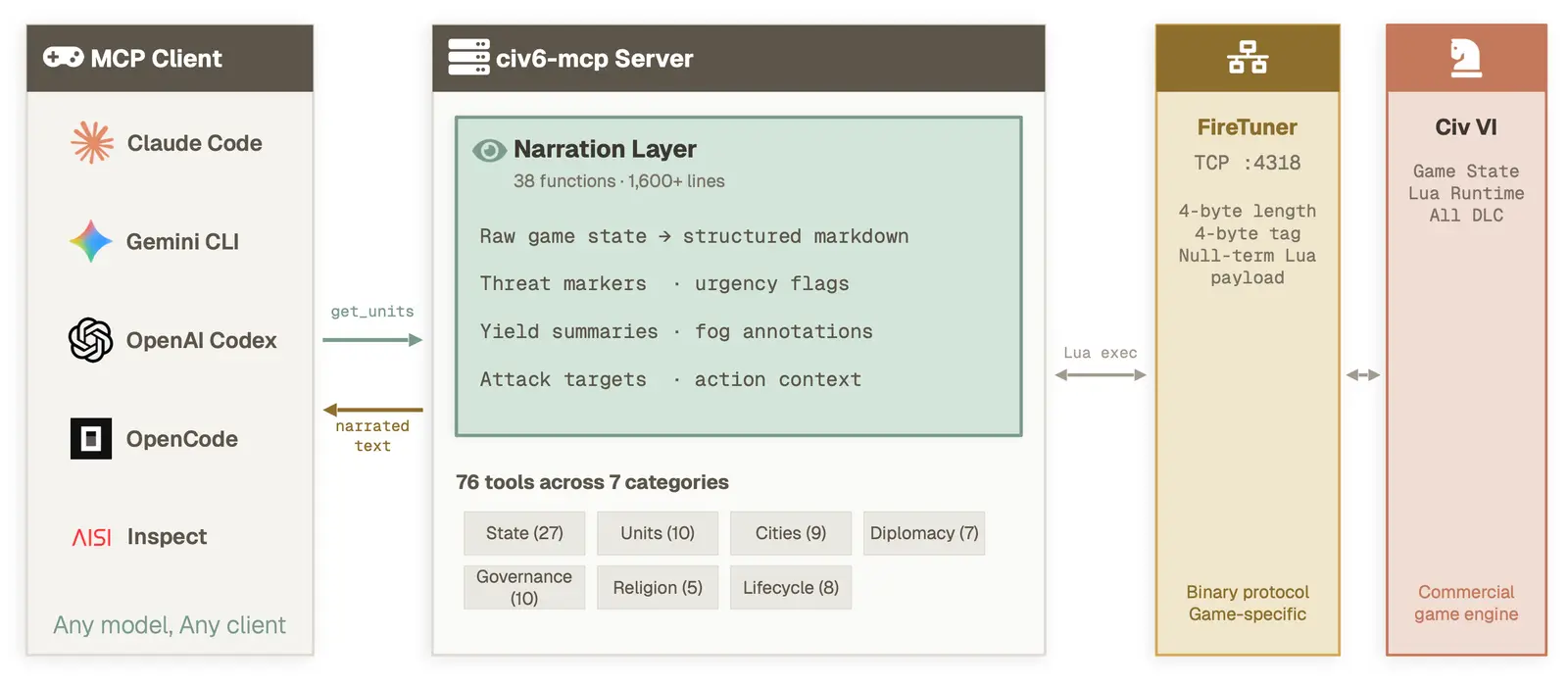The width and height of the screenshot is (1568, 685).
Task: Select the FireTuner title
Action: pyautogui.click(x=1247, y=127)
